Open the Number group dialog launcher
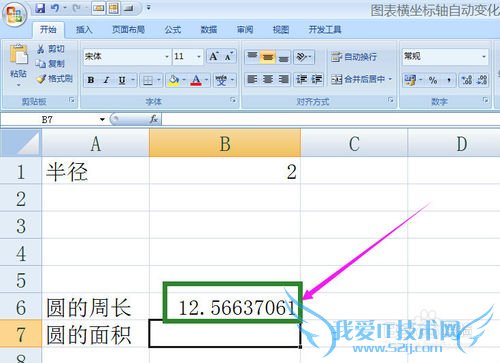 click(x=485, y=100)
